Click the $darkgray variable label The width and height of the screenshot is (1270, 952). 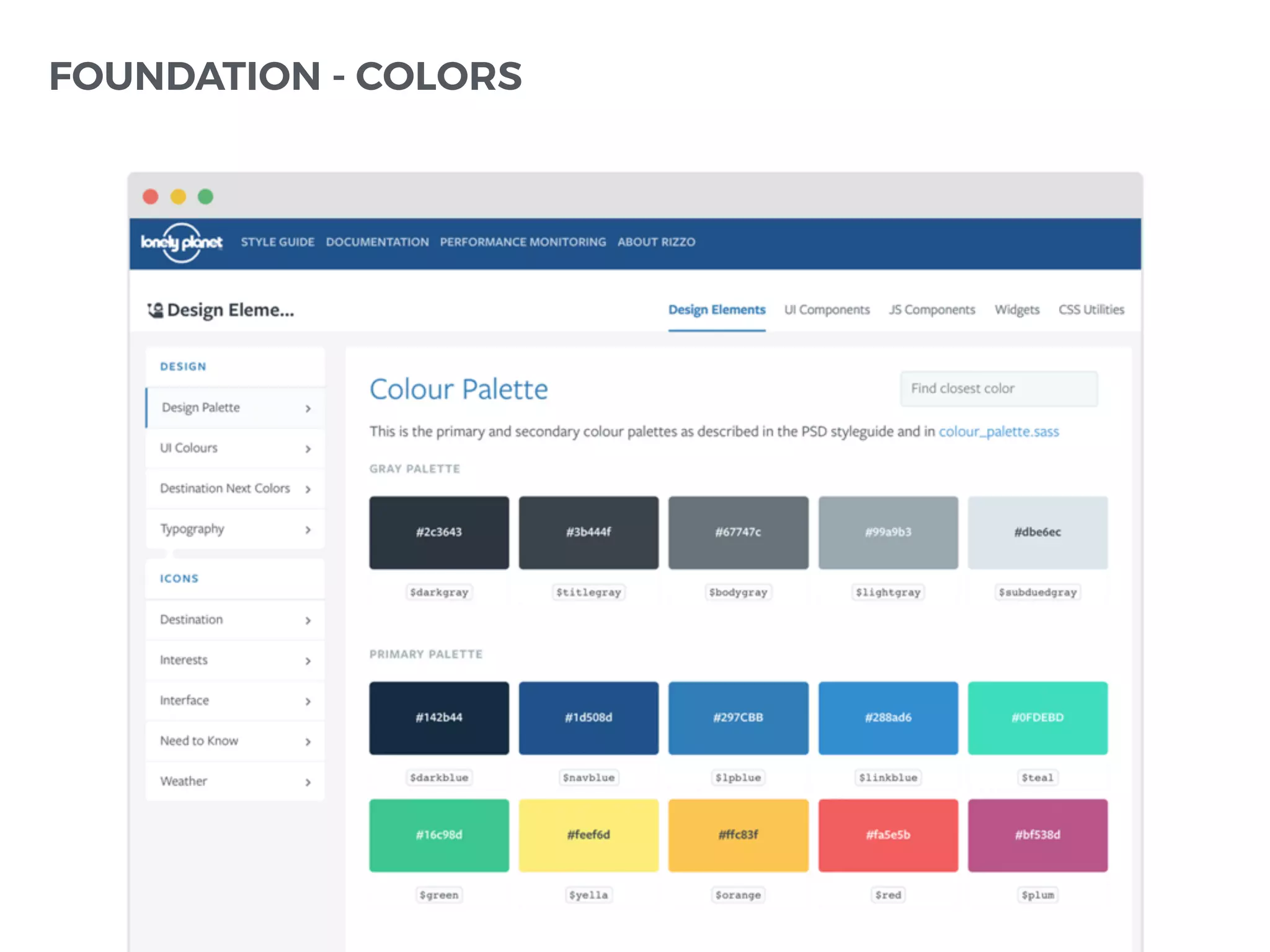[x=439, y=593]
